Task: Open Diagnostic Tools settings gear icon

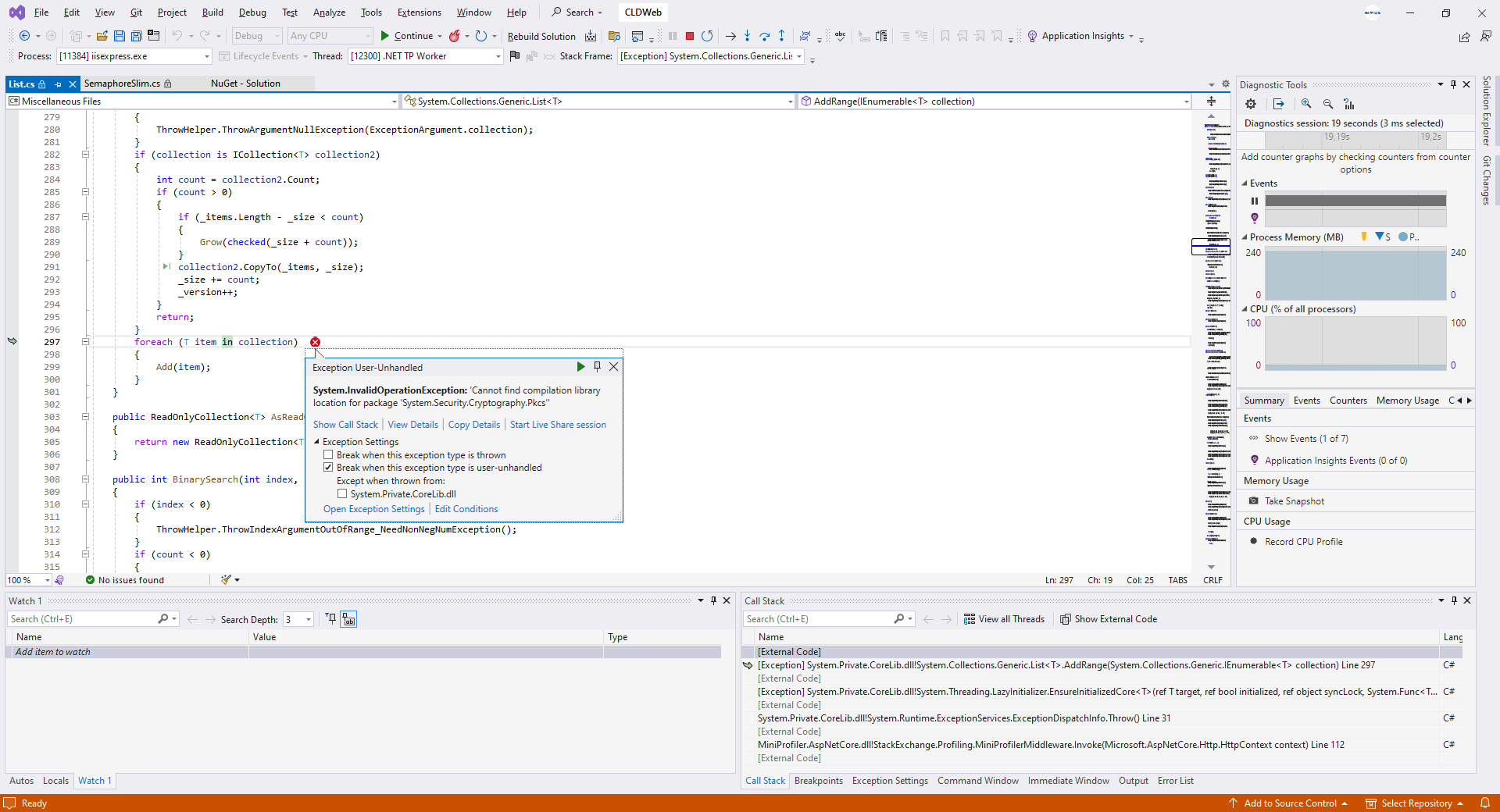Action: click(1251, 104)
